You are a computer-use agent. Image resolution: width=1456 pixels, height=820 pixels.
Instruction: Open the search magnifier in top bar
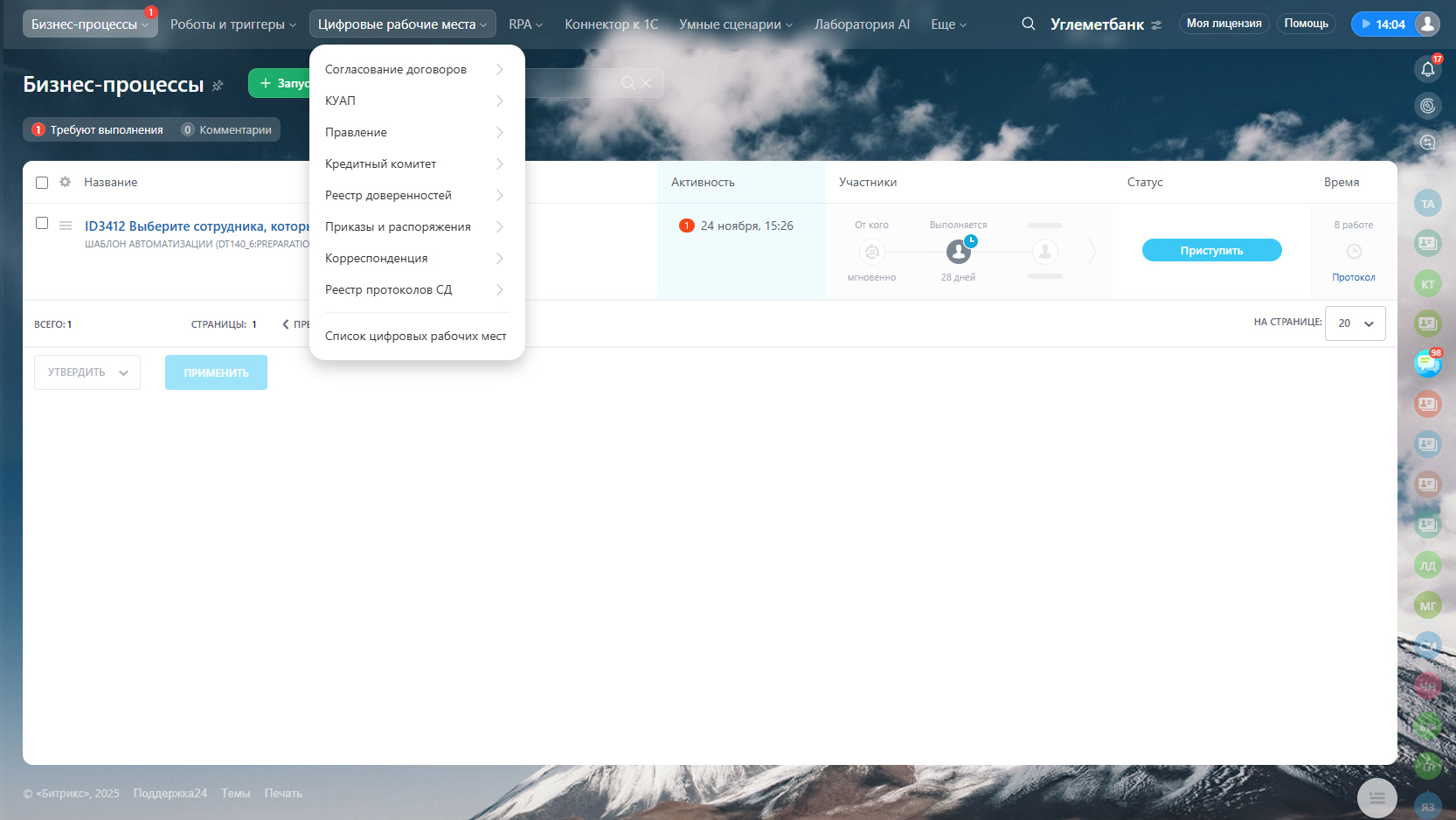click(1029, 24)
